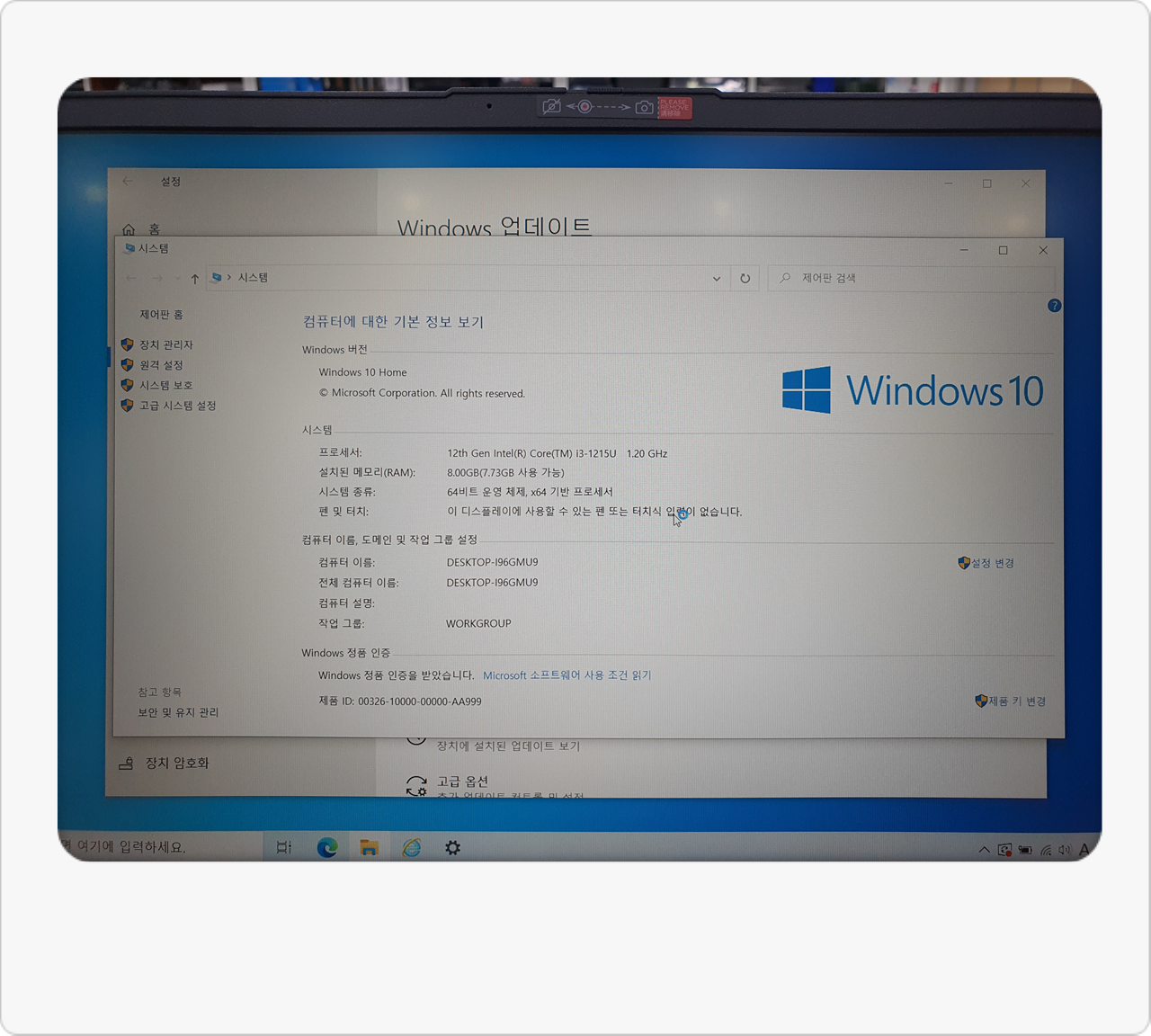Click the WORKGROUP value

coord(478,623)
